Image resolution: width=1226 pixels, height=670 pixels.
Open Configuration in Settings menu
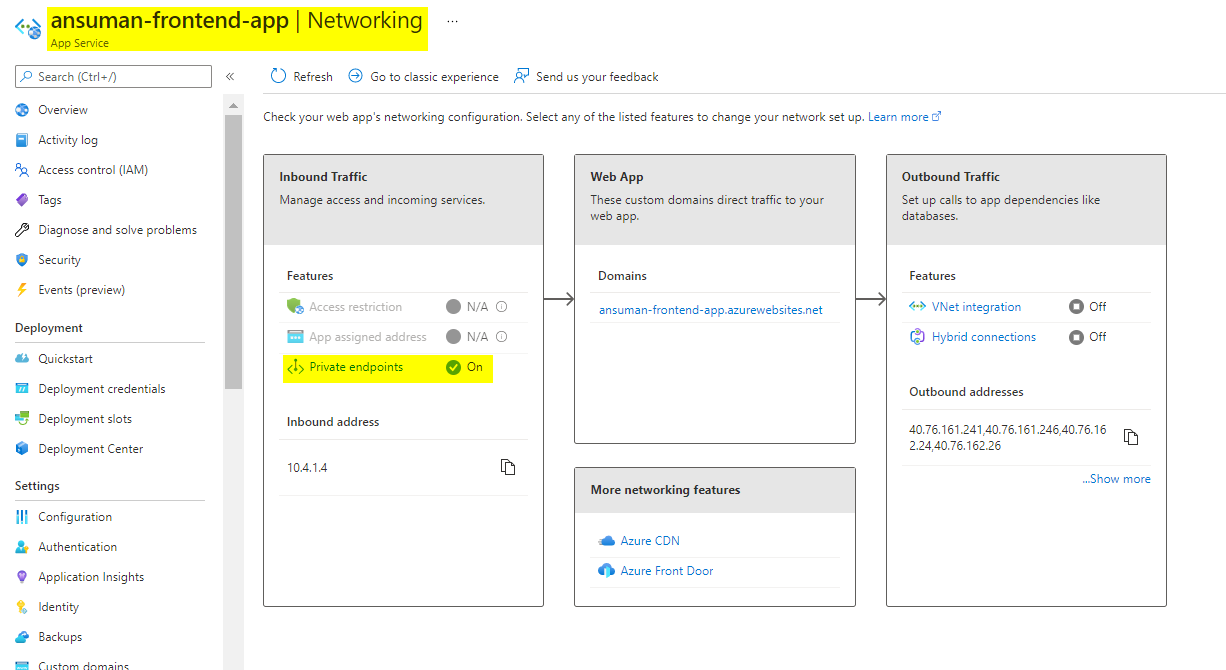coord(75,517)
